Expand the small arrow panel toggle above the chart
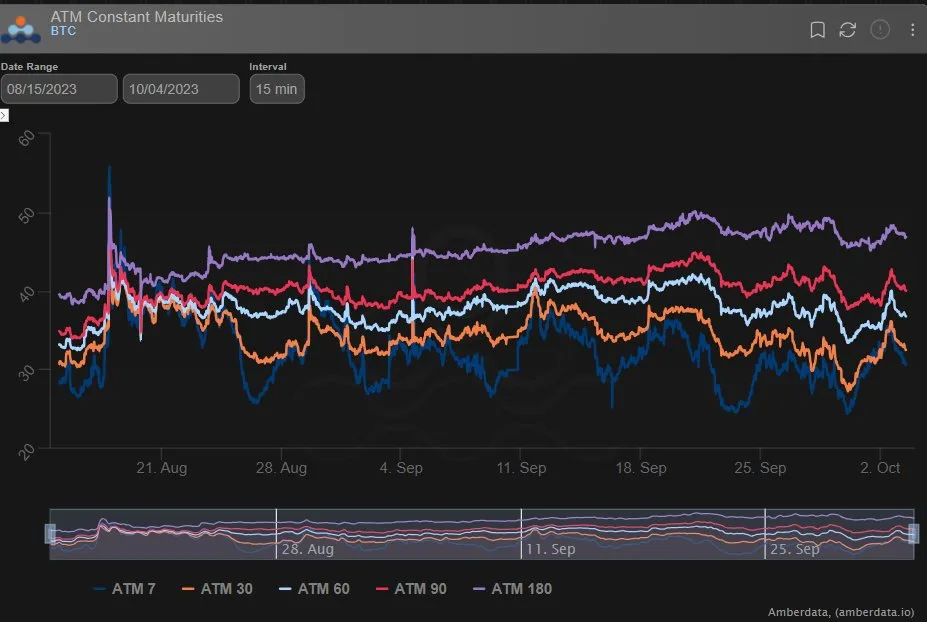This screenshot has width=927, height=622. tap(4, 115)
